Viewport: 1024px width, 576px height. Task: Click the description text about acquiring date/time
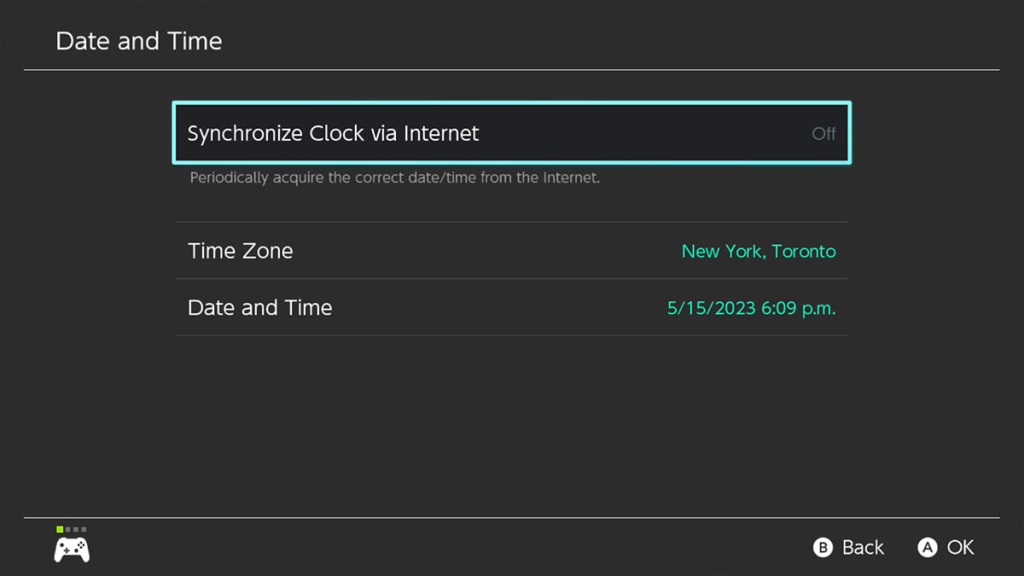pos(394,179)
